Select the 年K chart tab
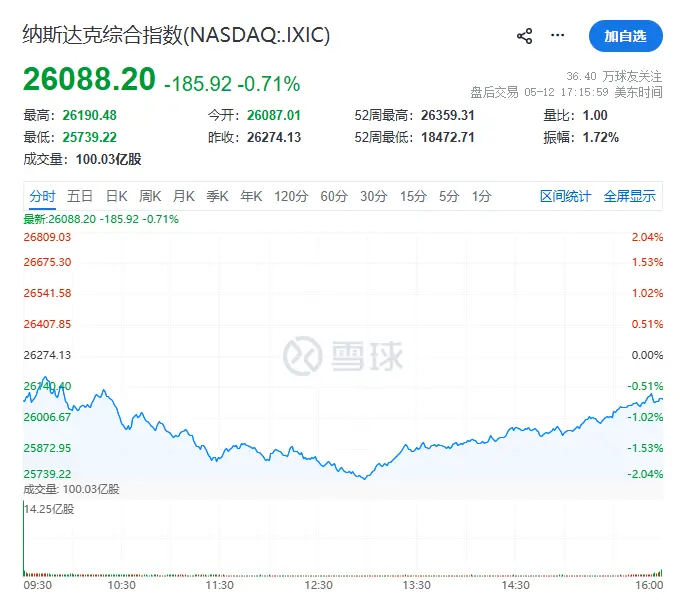 click(x=251, y=196)
